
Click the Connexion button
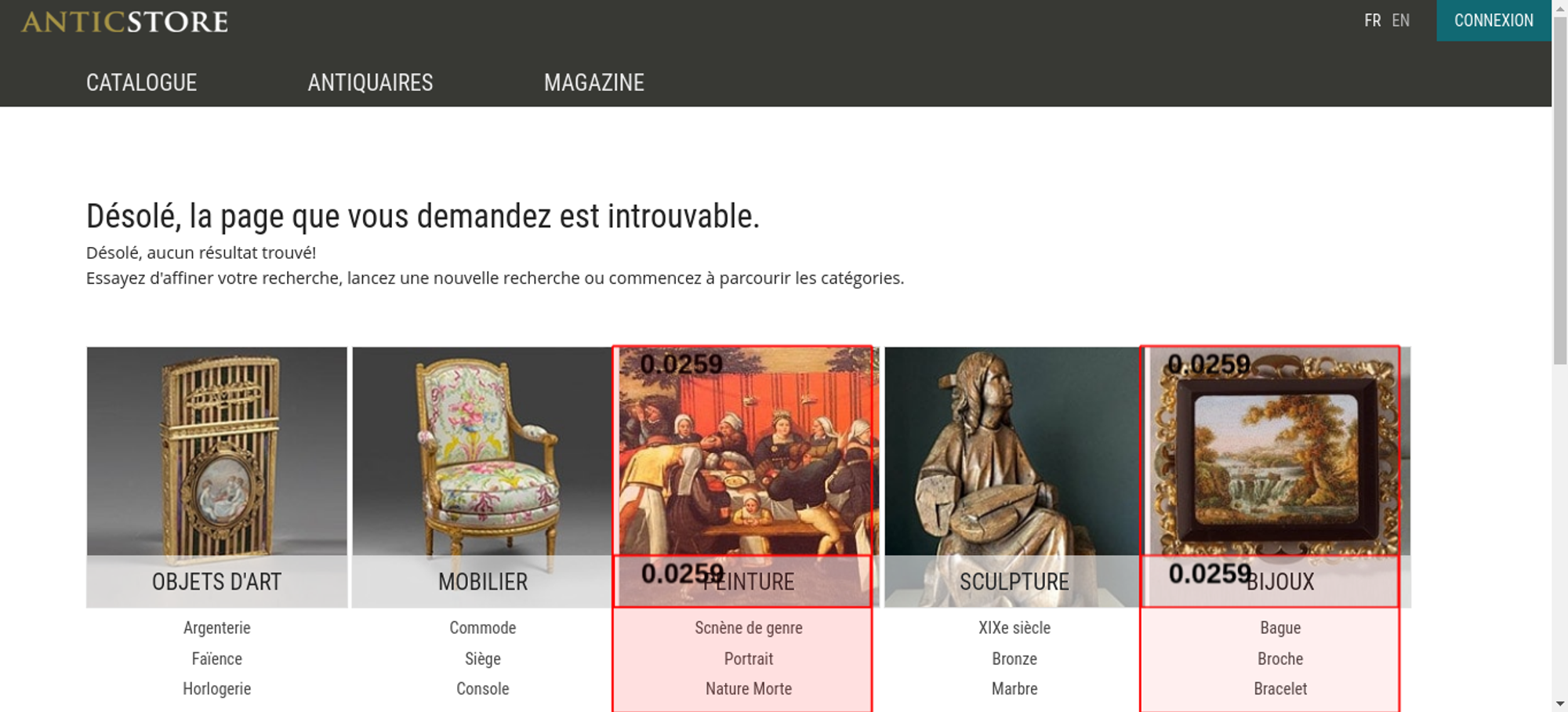[x=1494, y=20]
